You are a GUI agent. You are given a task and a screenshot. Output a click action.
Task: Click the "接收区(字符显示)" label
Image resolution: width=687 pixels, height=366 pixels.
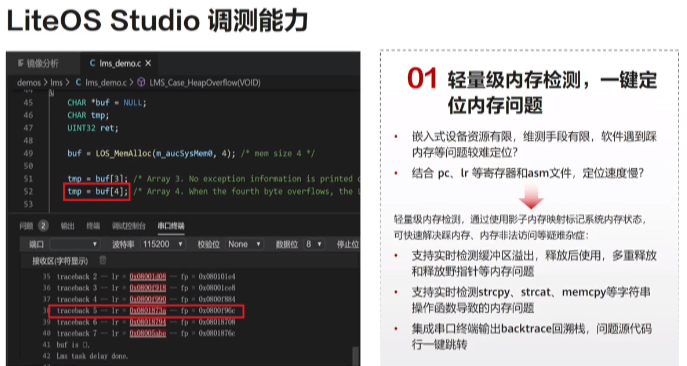tap(60, 261)
